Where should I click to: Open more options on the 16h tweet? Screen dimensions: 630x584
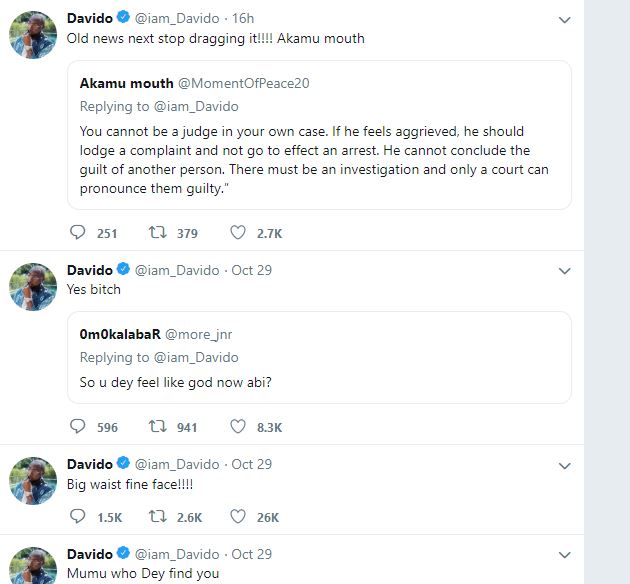[x=564, y=19]
